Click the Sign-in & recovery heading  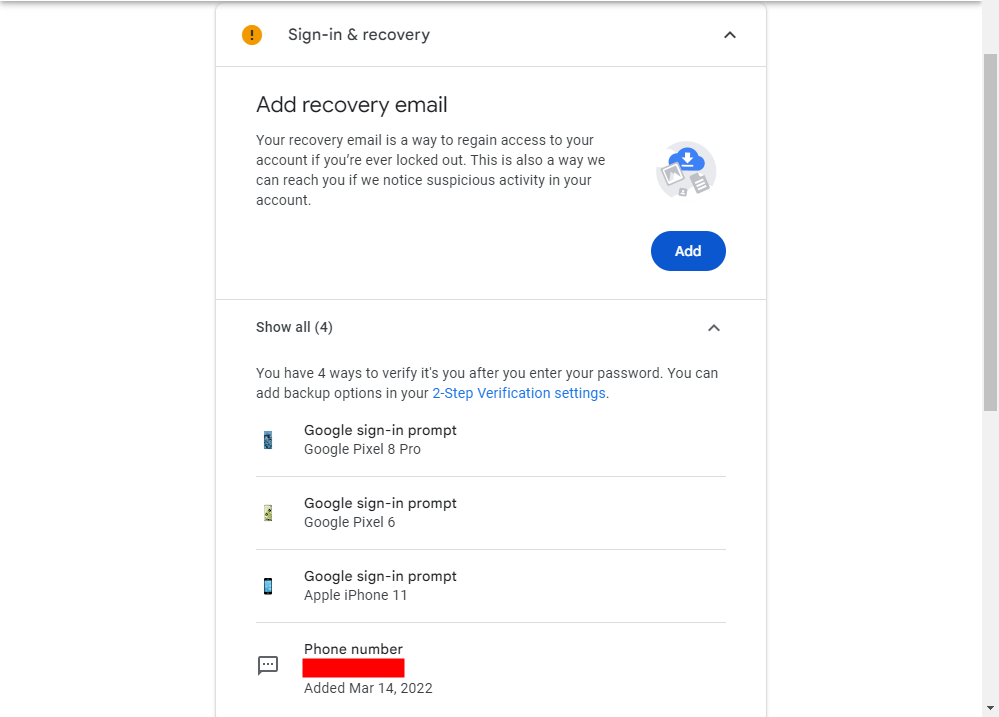[359, 35]
